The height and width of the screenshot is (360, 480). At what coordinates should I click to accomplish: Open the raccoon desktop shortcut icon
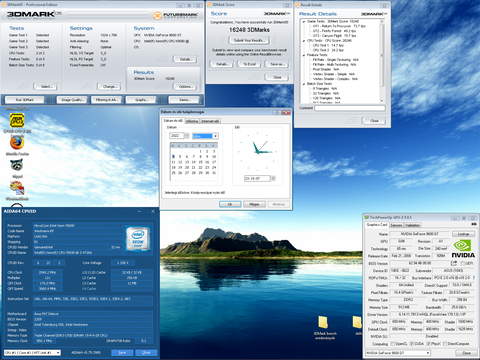[x=17, y=165]
